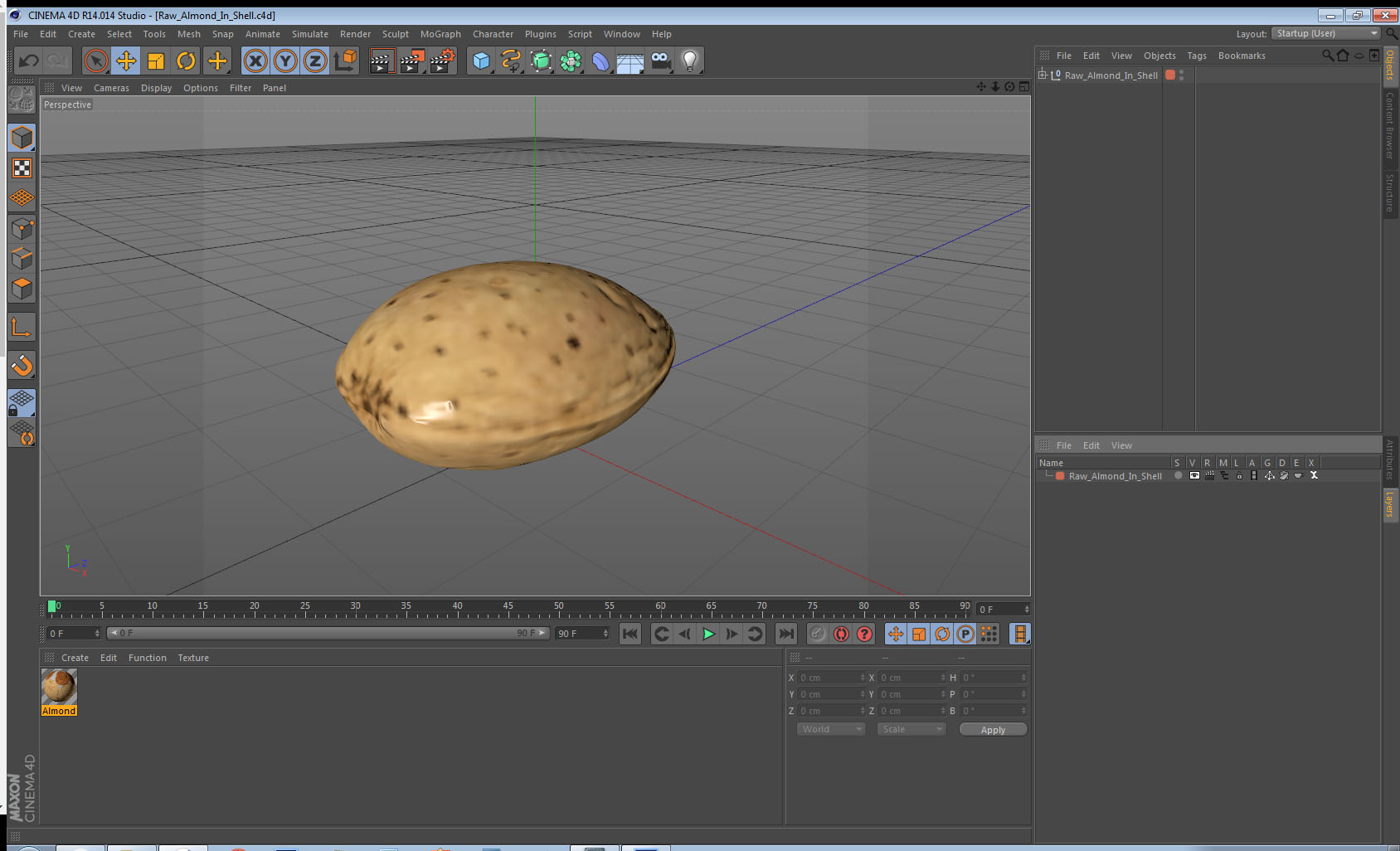Switch world/object coordinate system icon
This screenshot has height=851, width=1400.
pos(345,61)
